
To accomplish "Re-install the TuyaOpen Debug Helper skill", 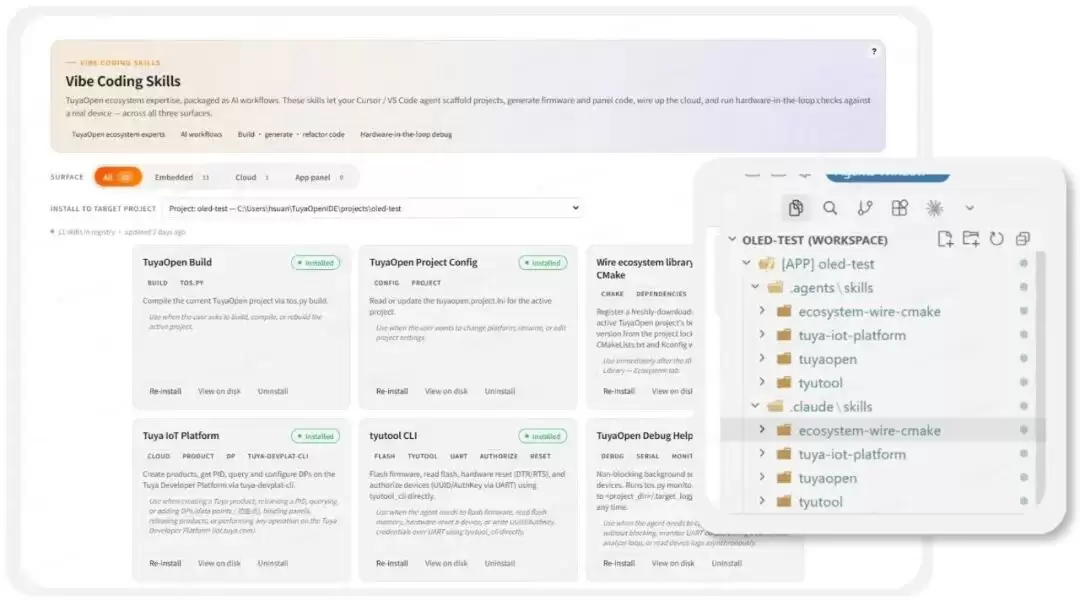I will click(619, 563).
